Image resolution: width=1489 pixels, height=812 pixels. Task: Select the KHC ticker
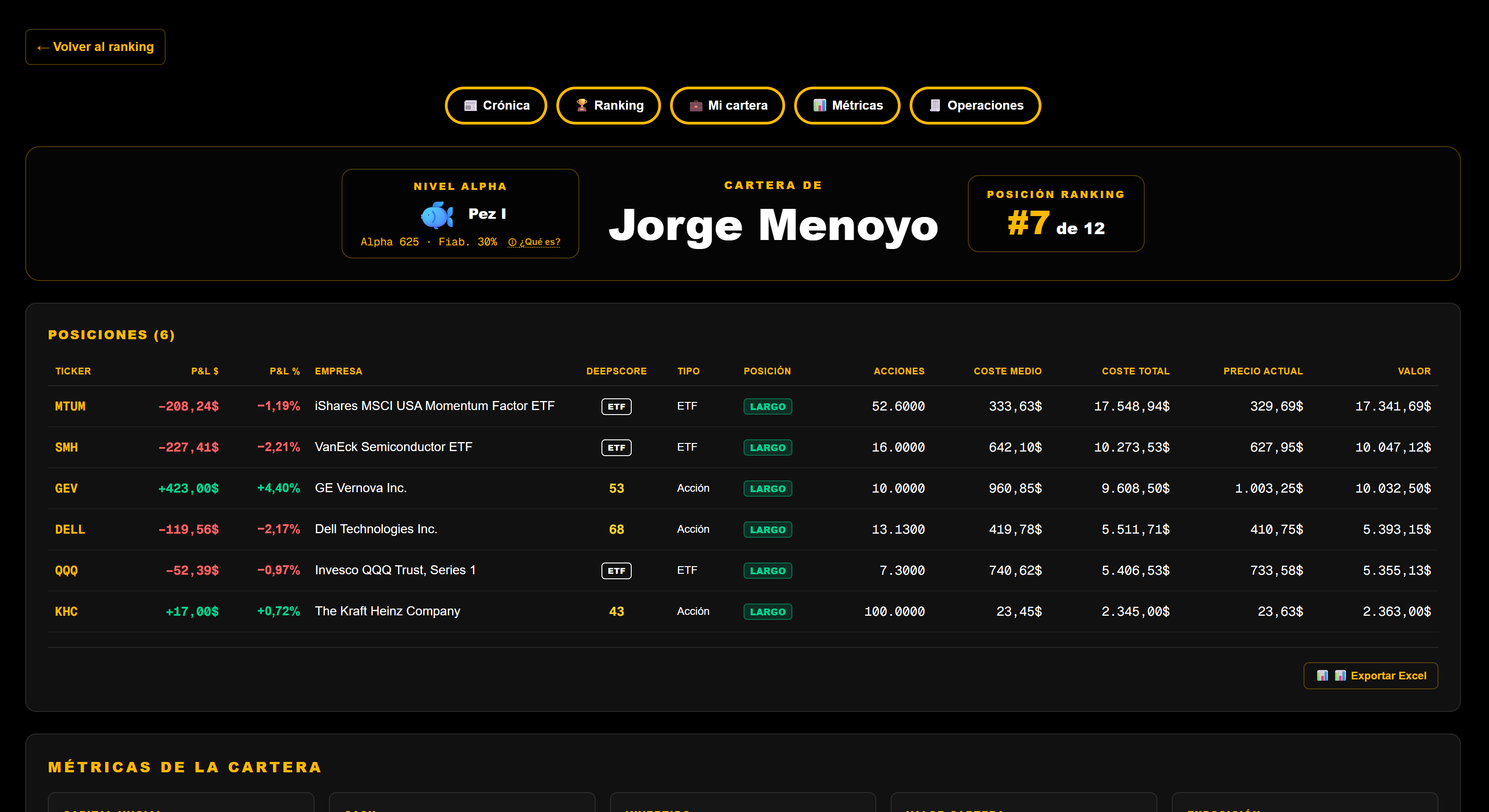click(x=66, y=611)
